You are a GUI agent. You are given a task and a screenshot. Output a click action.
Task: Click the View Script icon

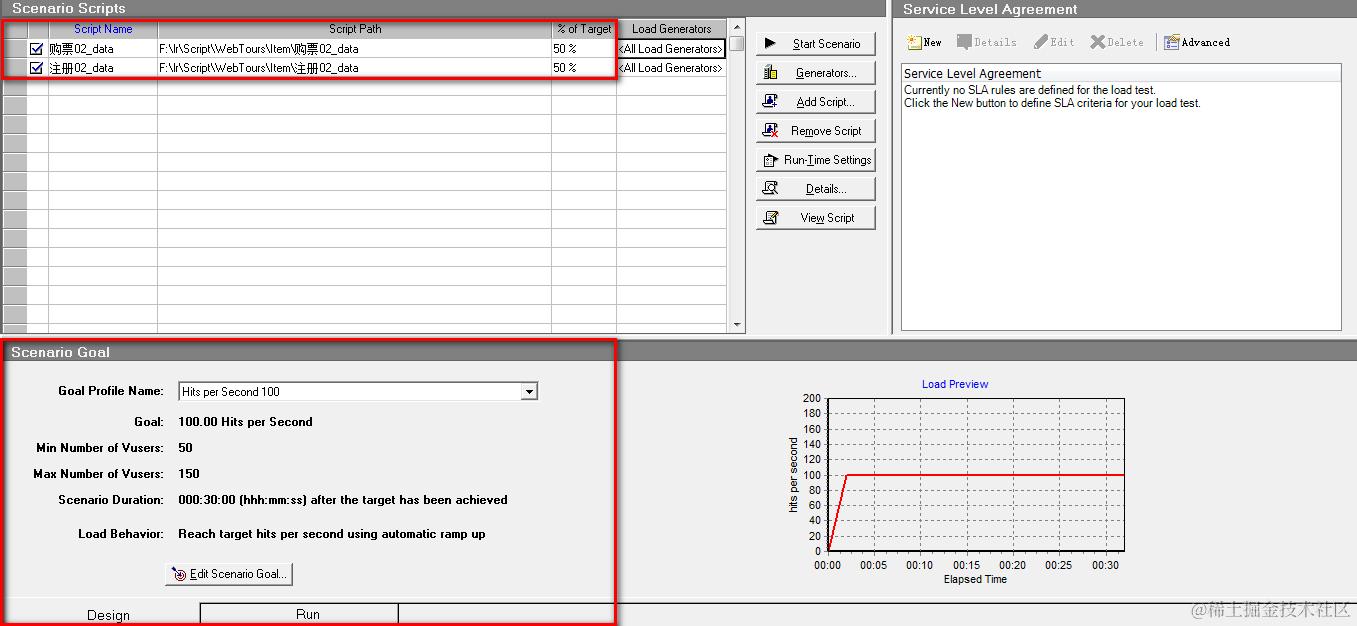770,217
